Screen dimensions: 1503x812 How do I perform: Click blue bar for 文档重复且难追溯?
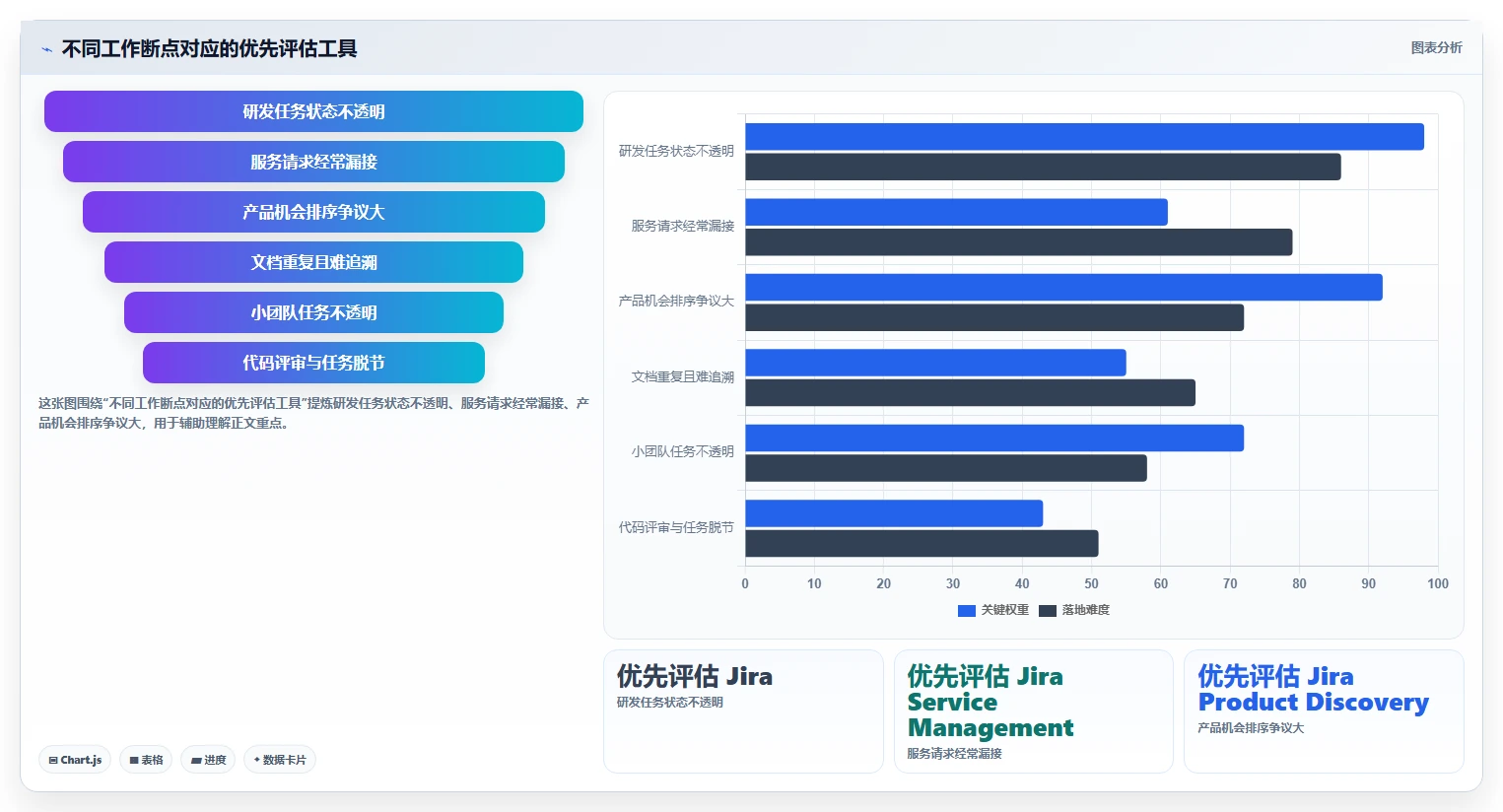click(x=935, y=363)
